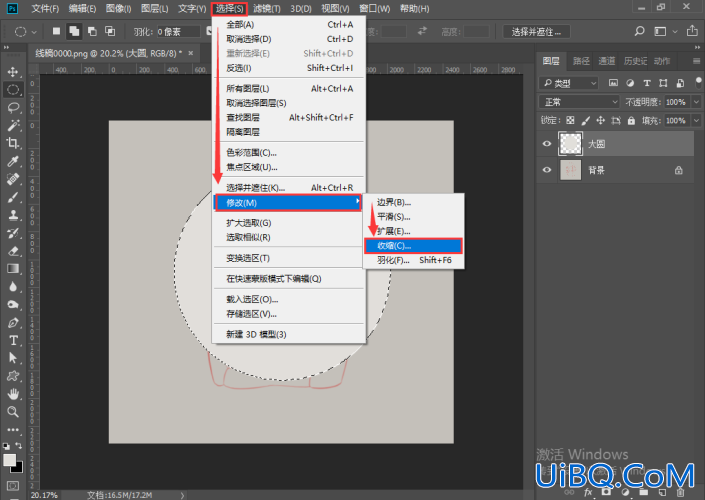The width and height of the screenshot is (705, 500).
Task: Select the Move tool
Action: click(13, 71)
